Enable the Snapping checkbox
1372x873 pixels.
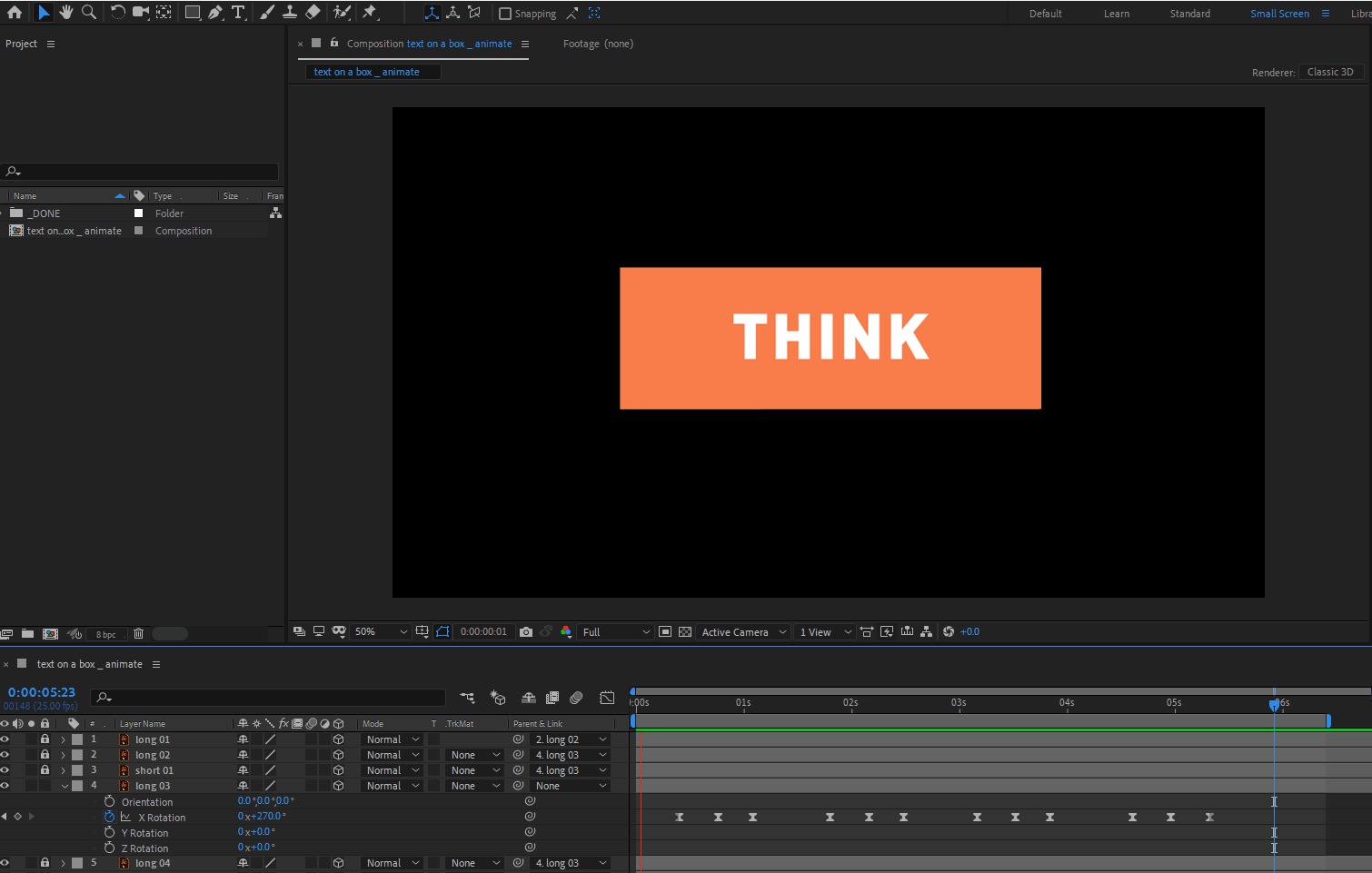click(x=505, y=14)
